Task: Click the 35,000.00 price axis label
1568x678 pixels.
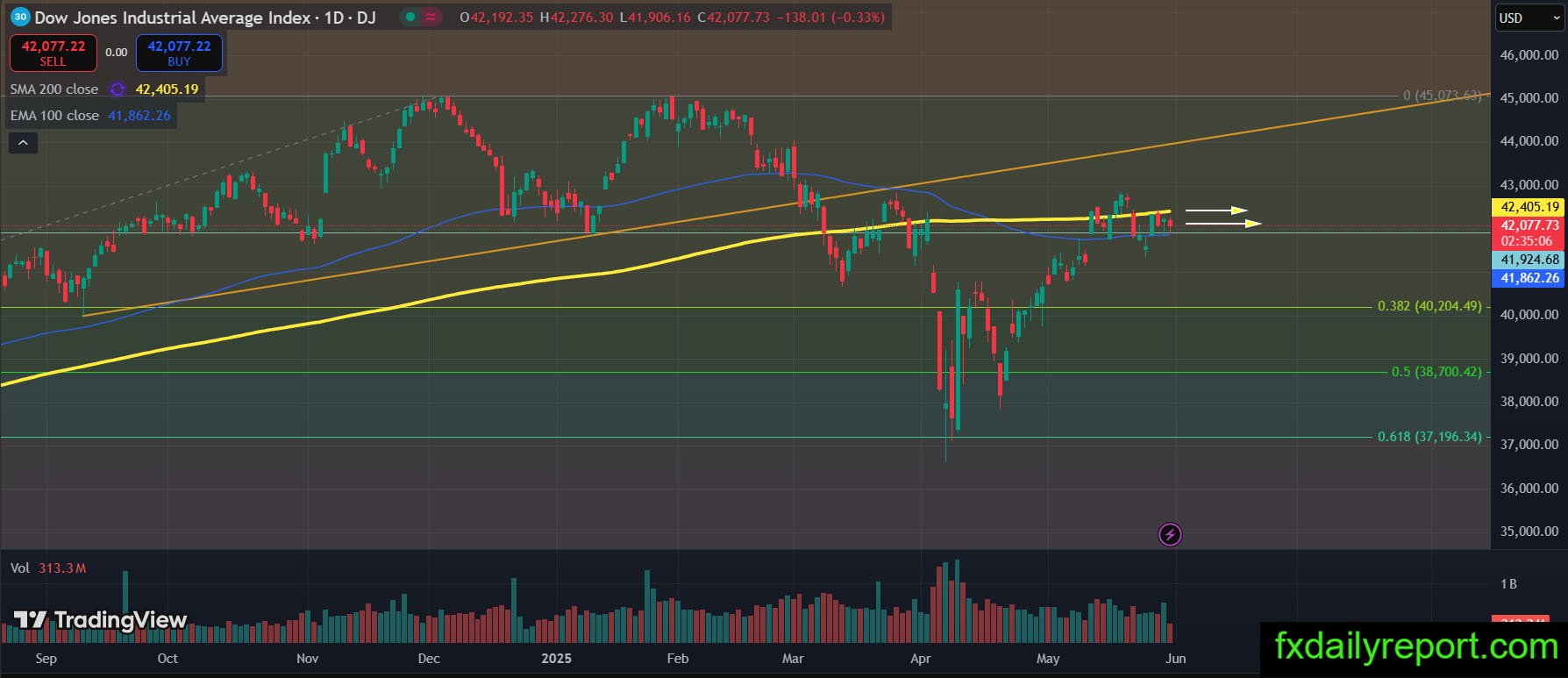Action: click(1529, 532)
